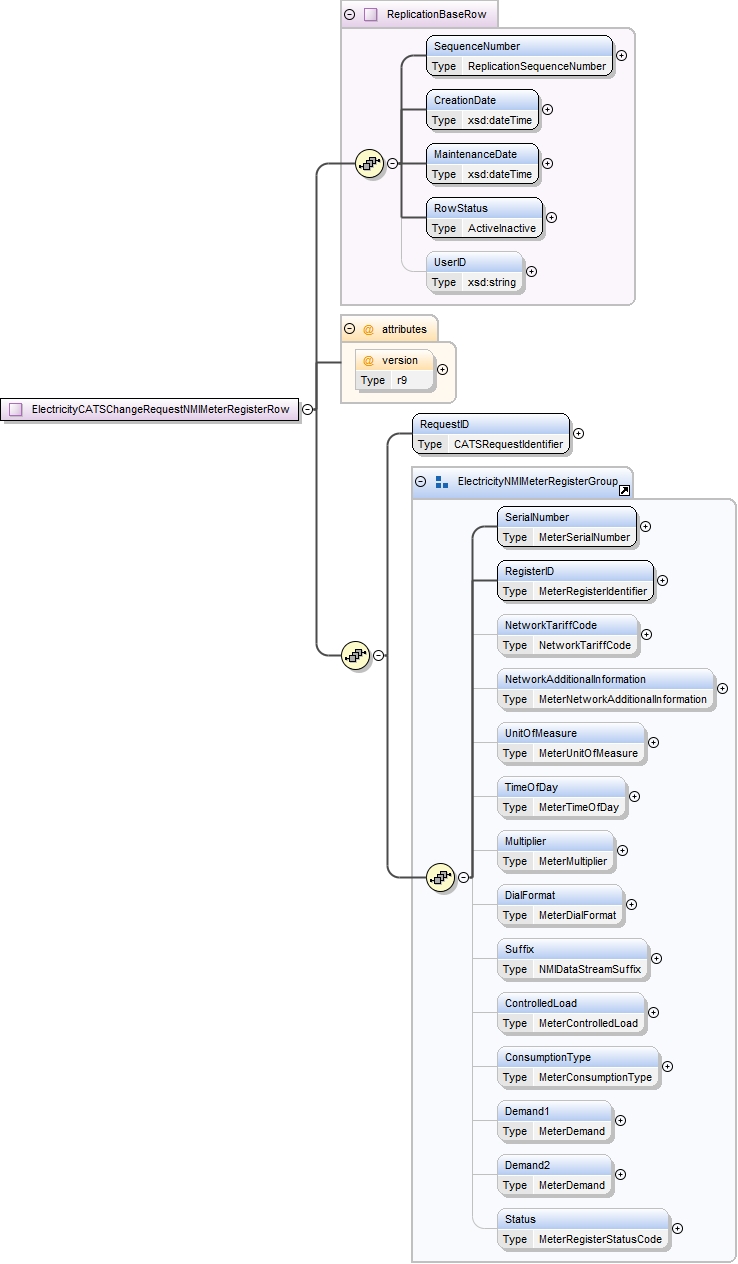Click the @ icon of version attribute
This screenshot has height=1264, width=738.
(368, 360)
